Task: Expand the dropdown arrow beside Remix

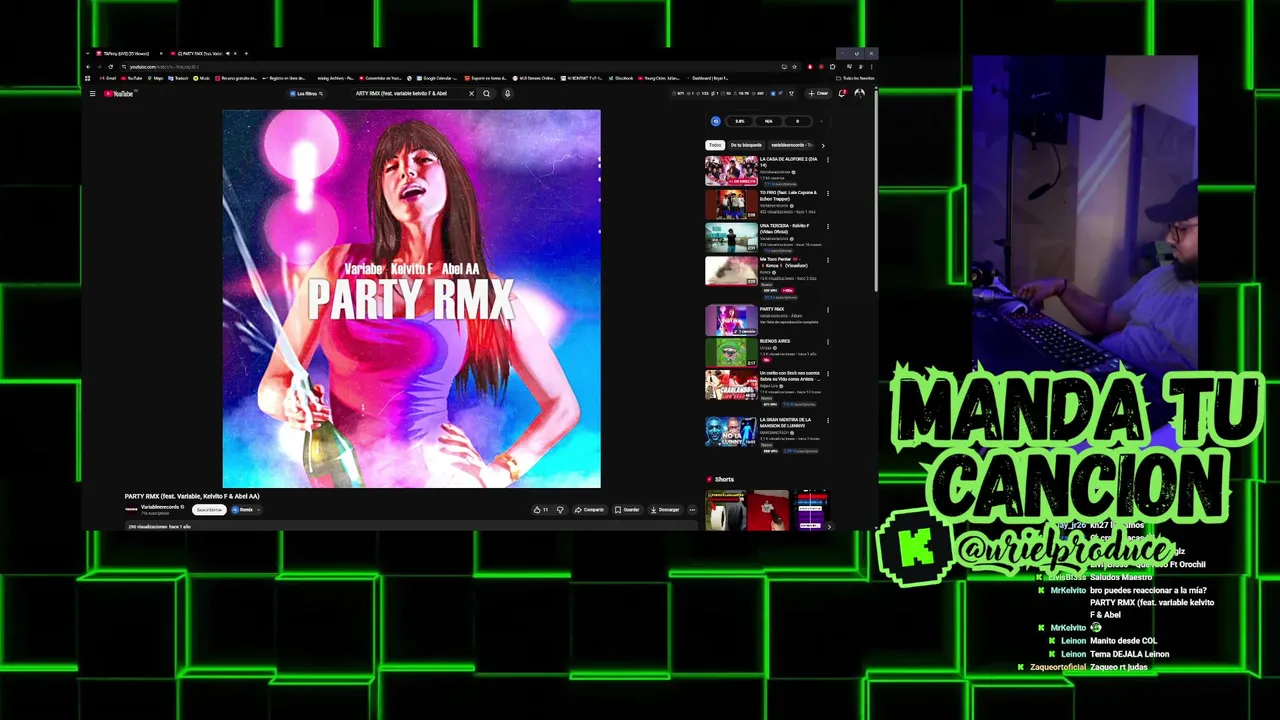Action: point(258,510)
